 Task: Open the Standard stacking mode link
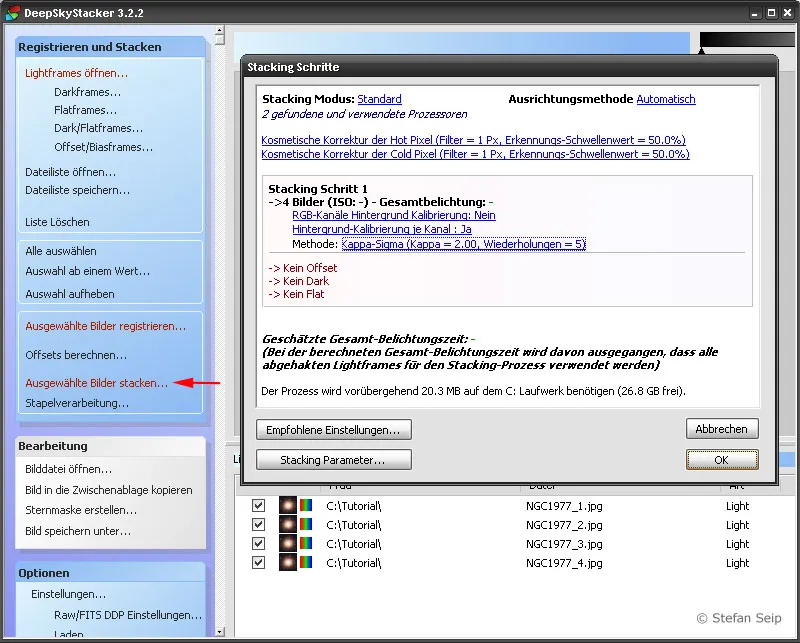coord(379,99)
